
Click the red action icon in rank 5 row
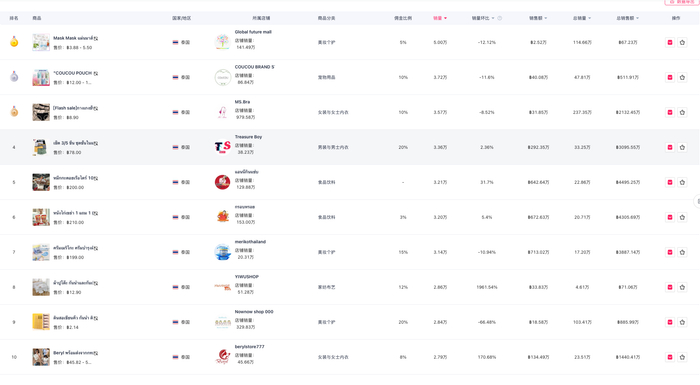coord(670,182)
